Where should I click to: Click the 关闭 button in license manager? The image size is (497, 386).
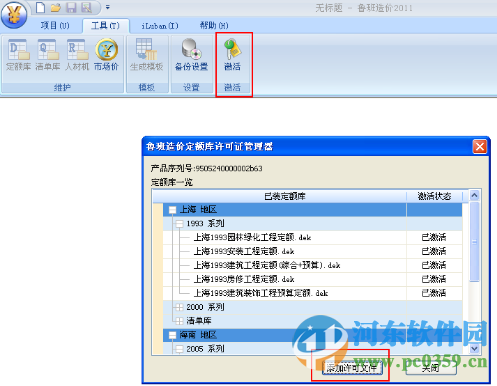(x=431, y=368)
